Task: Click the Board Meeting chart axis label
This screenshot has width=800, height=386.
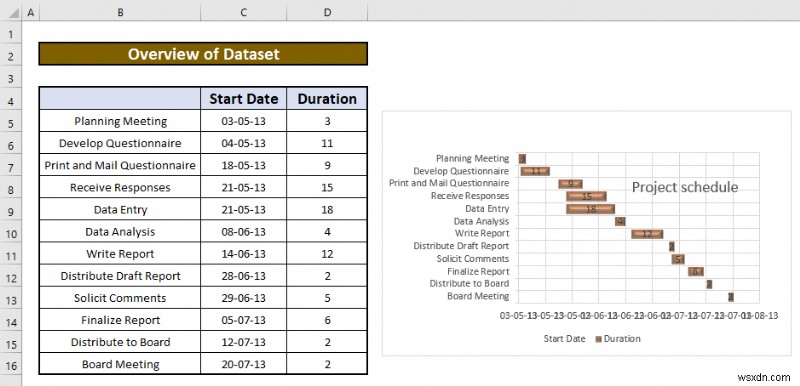Action: tap(478, 296)
